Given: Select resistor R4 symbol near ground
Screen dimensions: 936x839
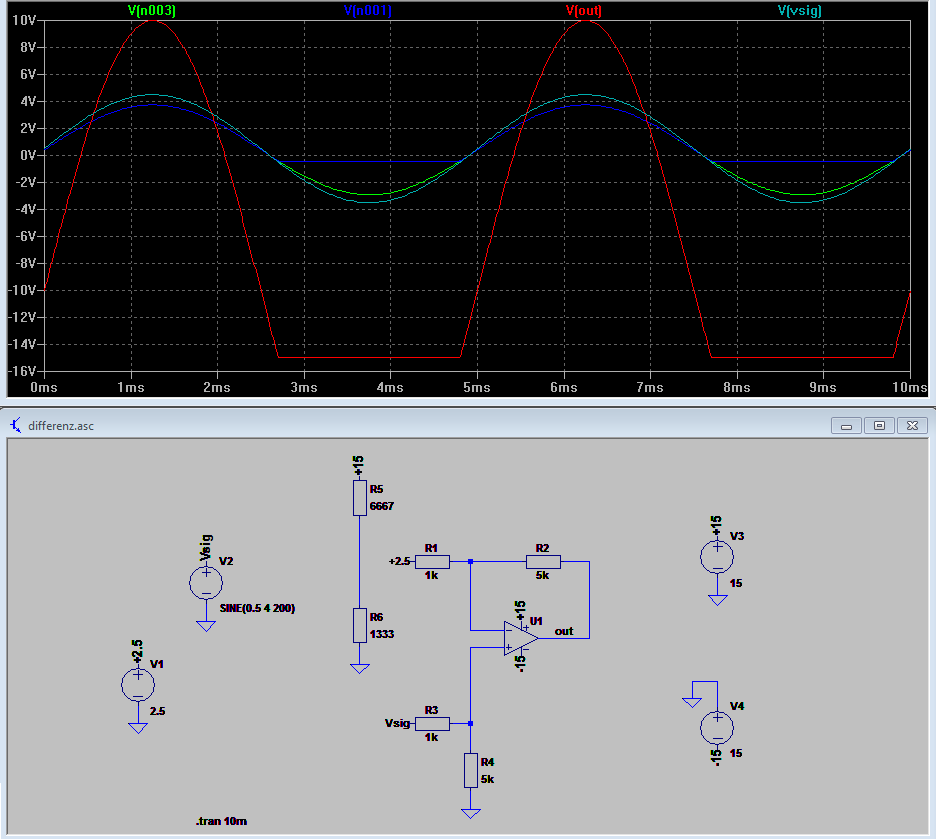Looking at the screenshot, I should [470, 770].
